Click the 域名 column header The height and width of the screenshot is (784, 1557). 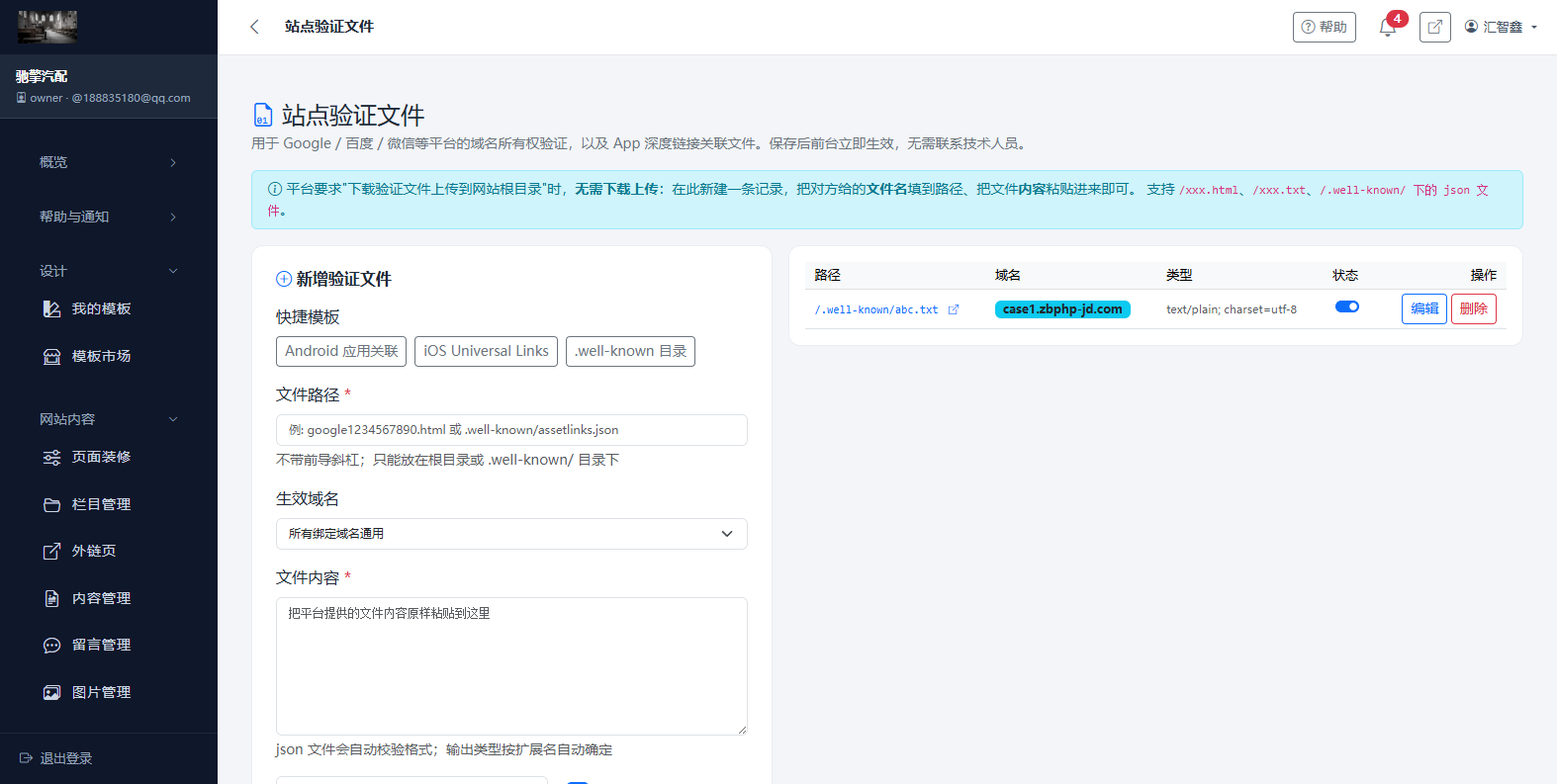(x=1008, y=275)
